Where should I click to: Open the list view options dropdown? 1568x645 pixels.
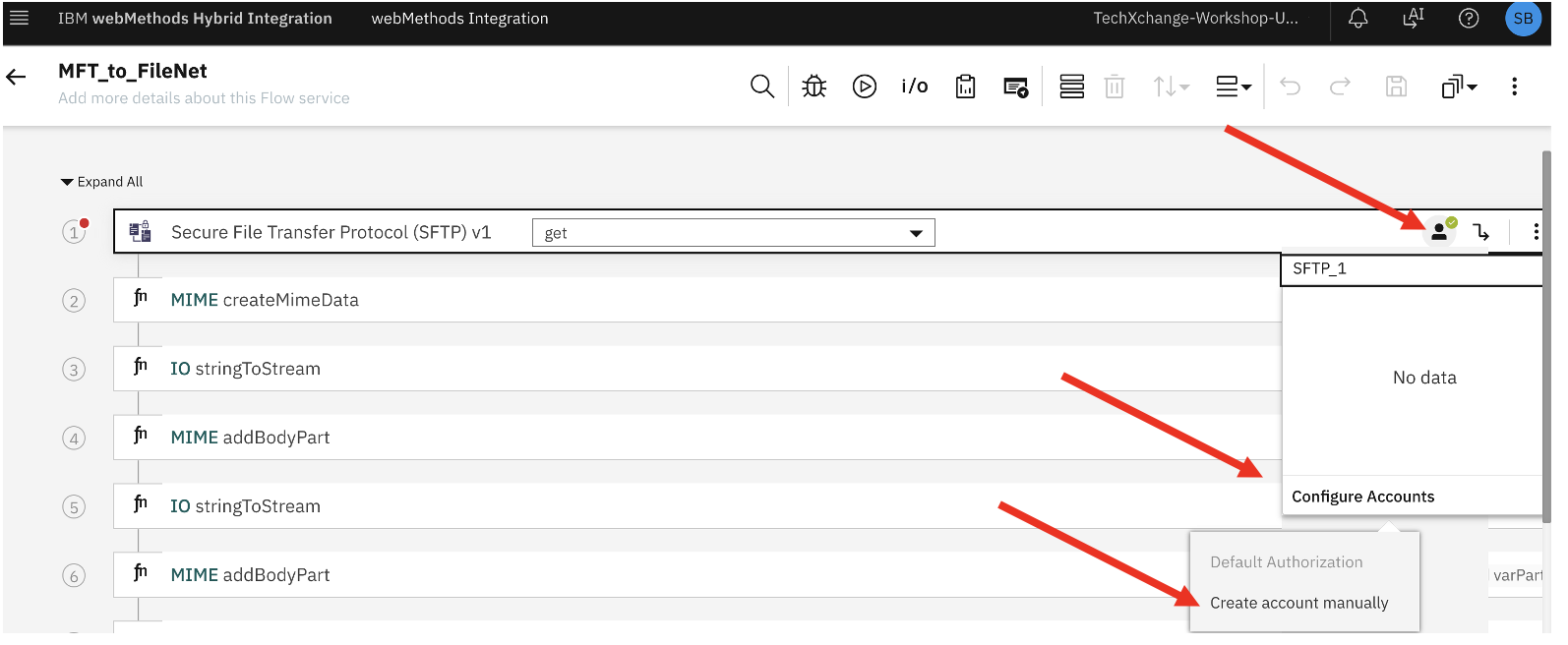pyautogui.click(x=1234, y=87)
